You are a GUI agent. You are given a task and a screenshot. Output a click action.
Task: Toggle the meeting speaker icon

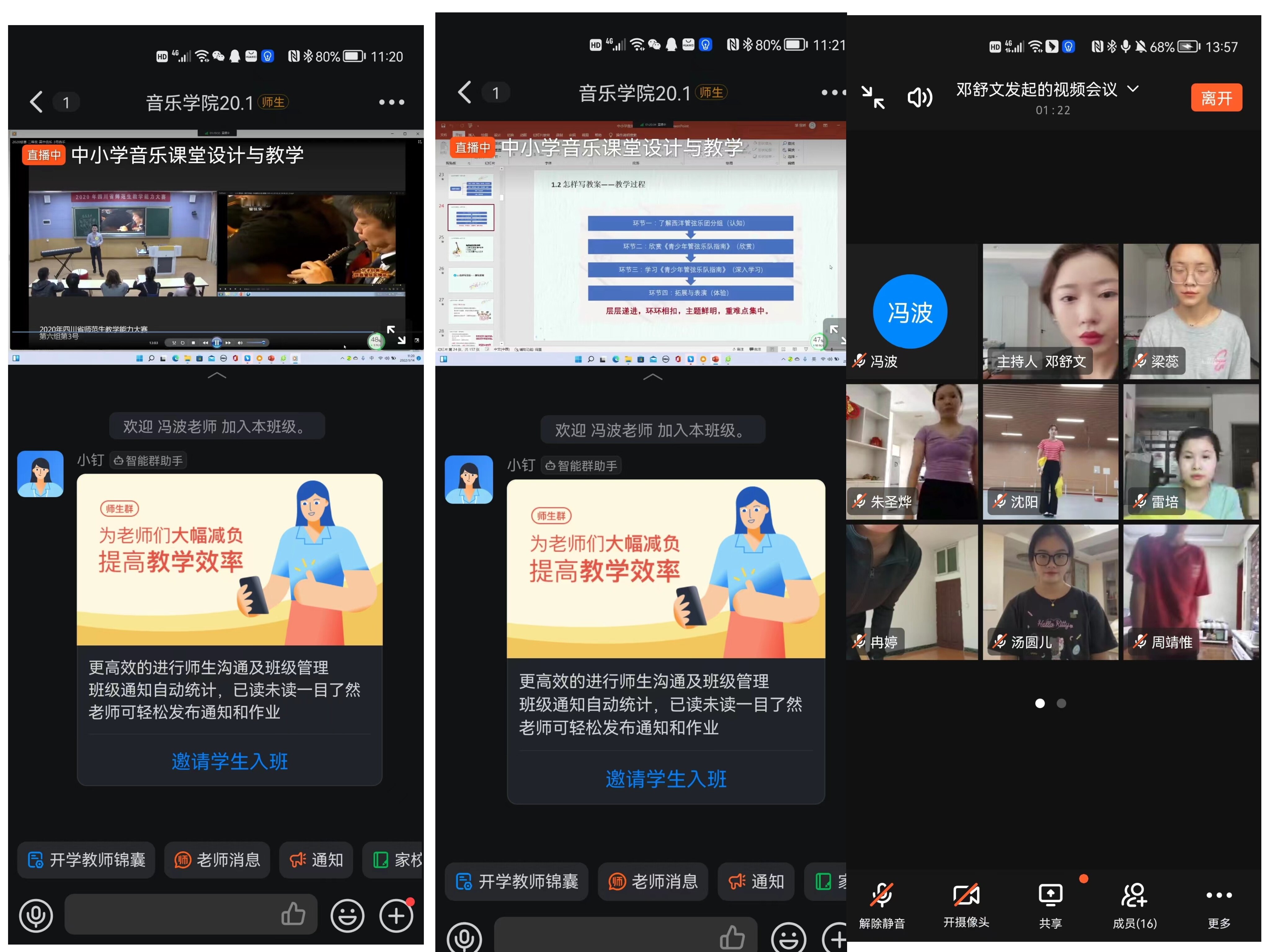click(x=919, y=97)
